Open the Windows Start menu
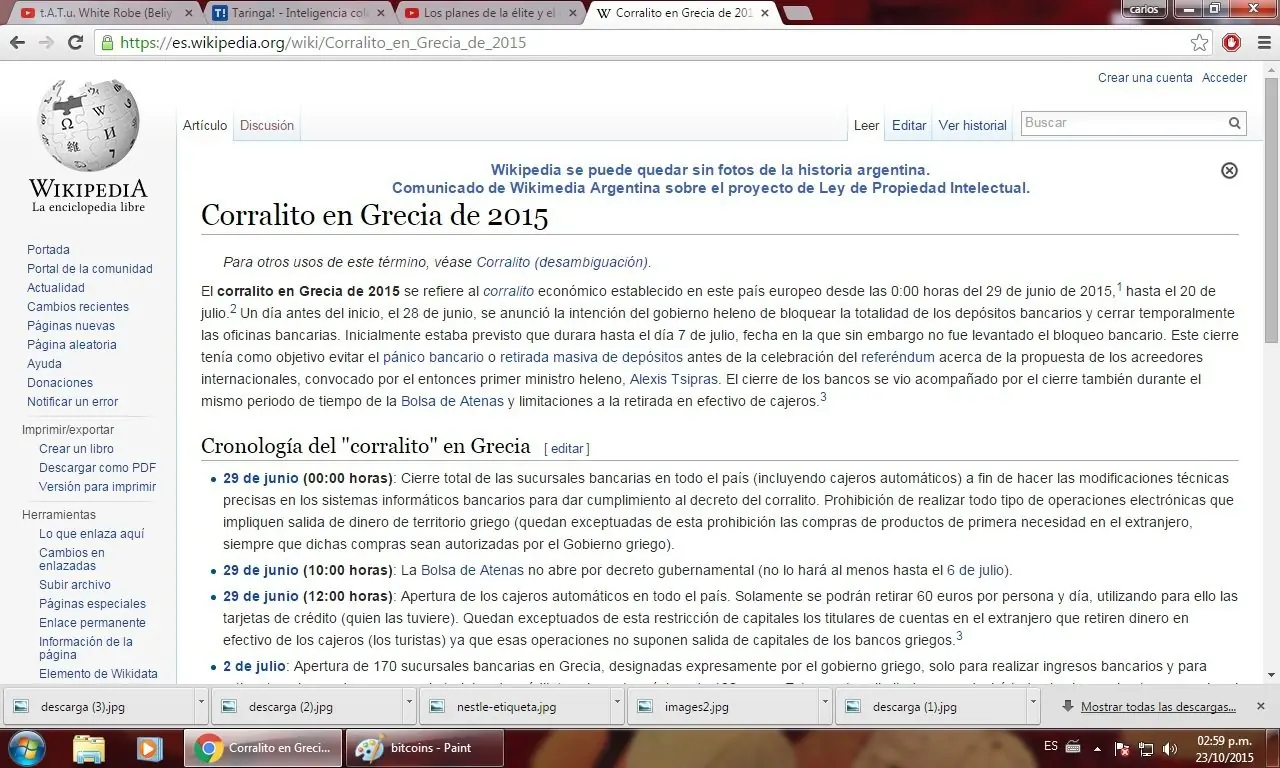Image resolution: width=1280 pixels, height=768 pixels. pos(25,748)
